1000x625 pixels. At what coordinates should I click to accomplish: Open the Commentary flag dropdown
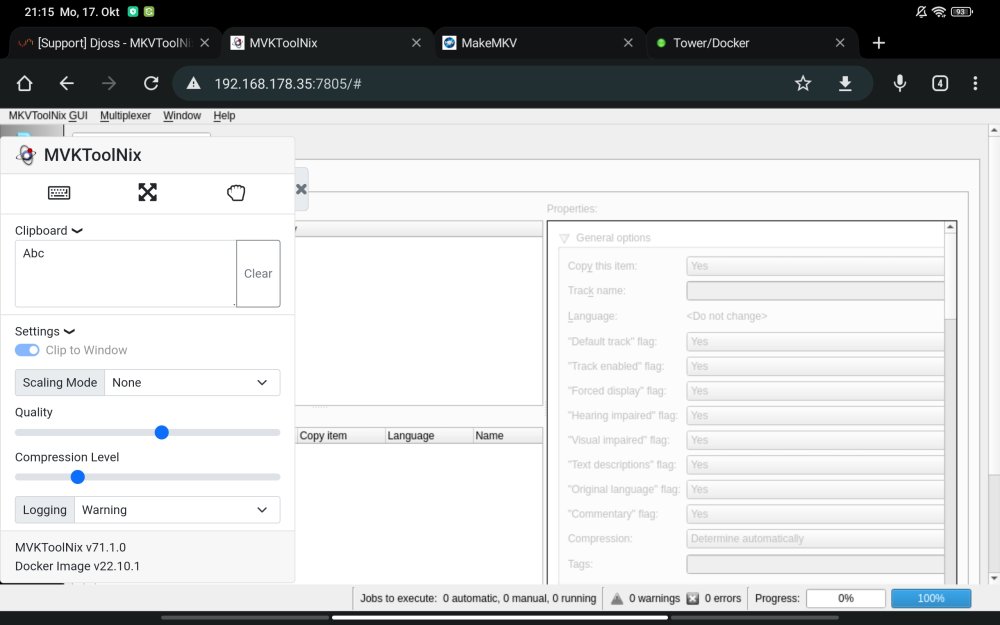tap(815, 514)
